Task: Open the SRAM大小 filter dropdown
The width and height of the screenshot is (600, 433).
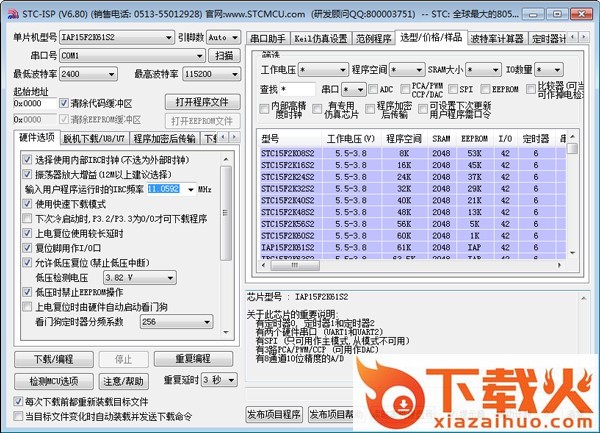Action: point(484,70)
